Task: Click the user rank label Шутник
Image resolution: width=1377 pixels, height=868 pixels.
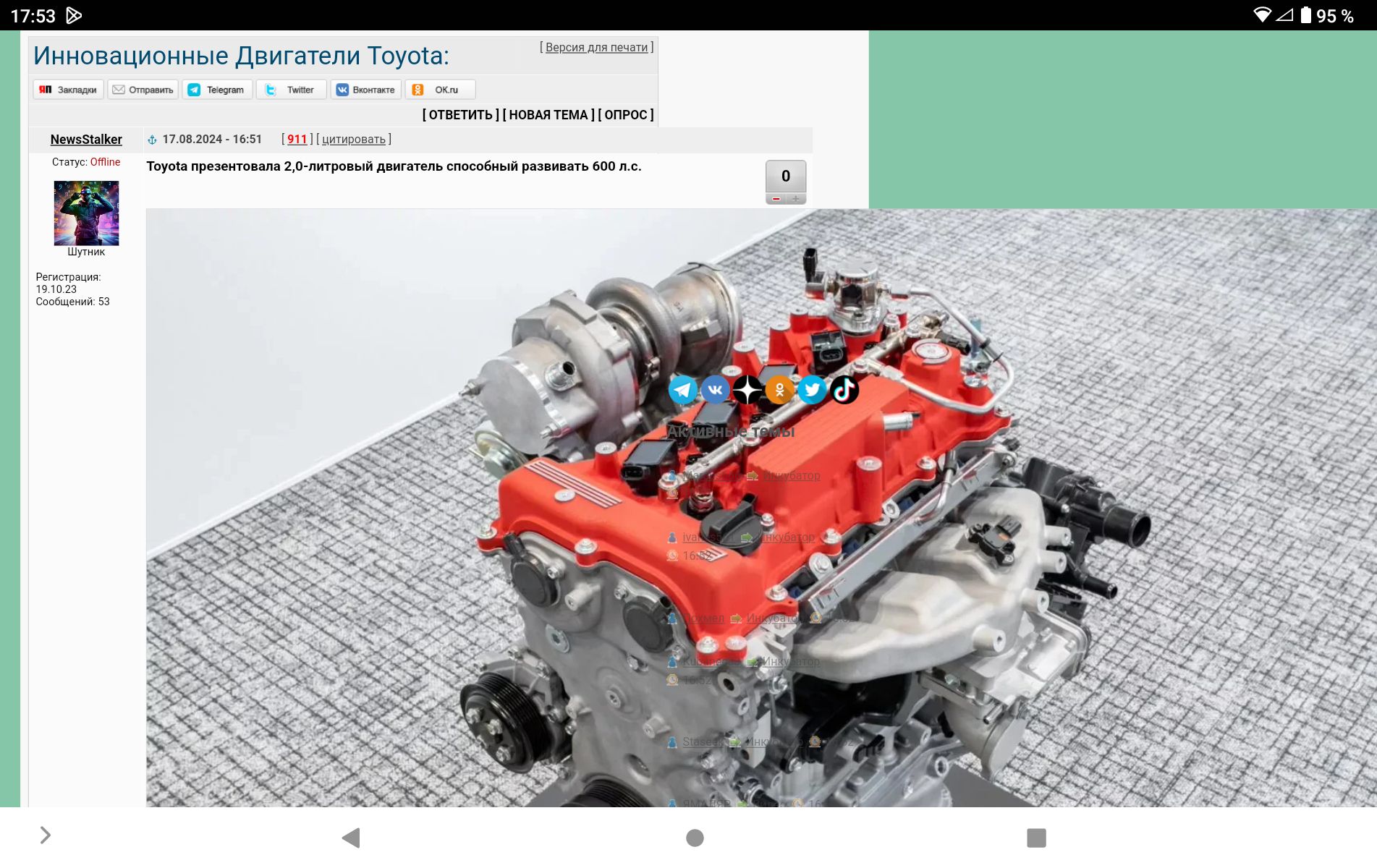Action: point(86,252)
